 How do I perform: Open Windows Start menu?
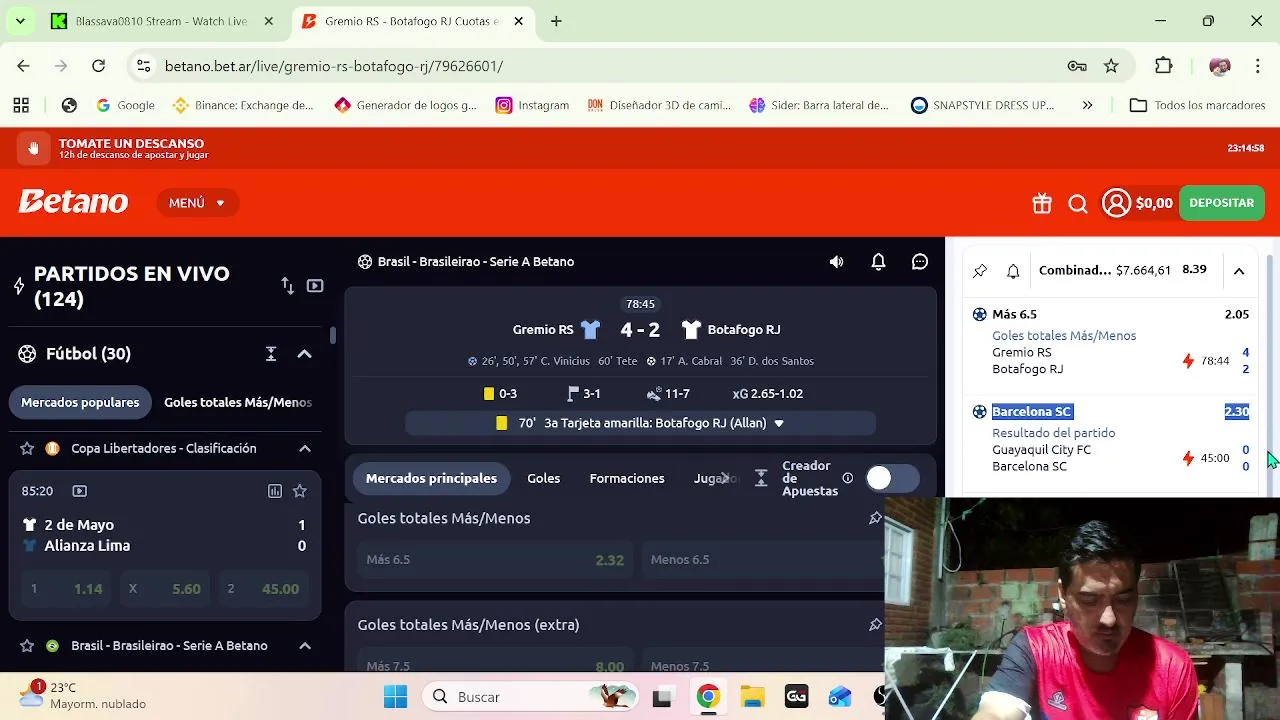(396, 697)
